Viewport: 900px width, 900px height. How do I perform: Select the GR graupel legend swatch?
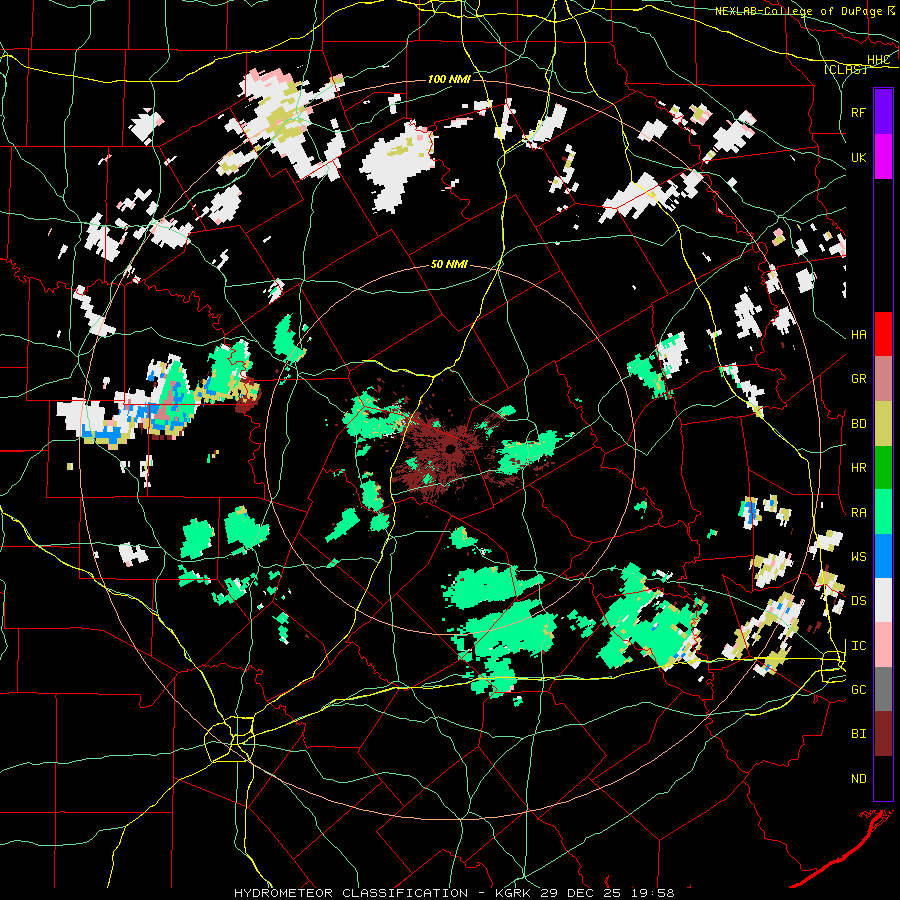click(883, 379)
